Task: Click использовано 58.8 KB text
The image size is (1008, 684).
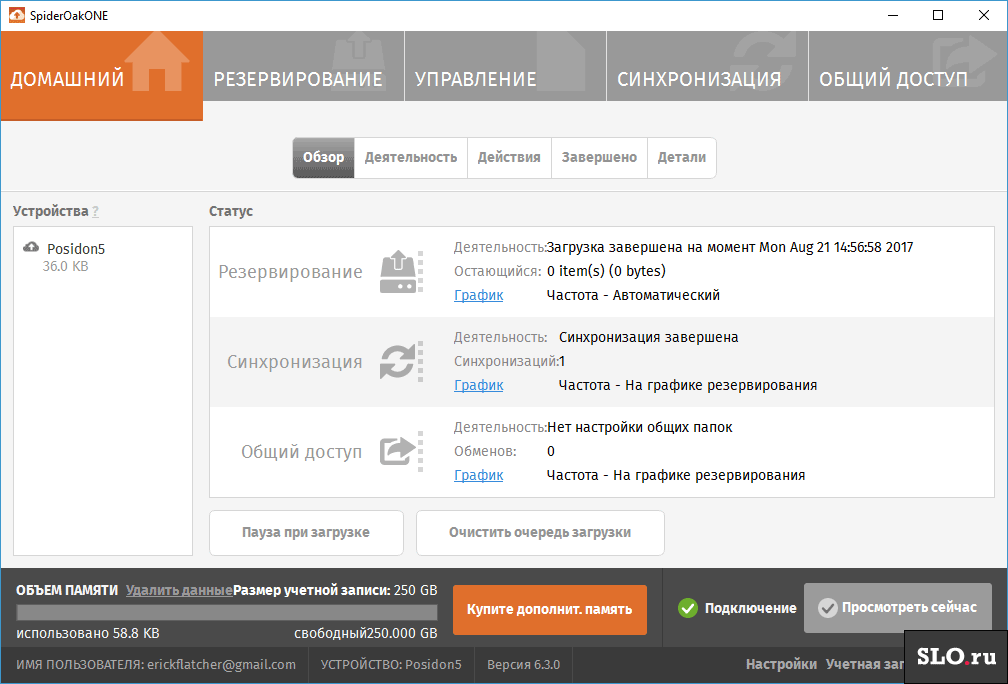Action: [87, 633]
